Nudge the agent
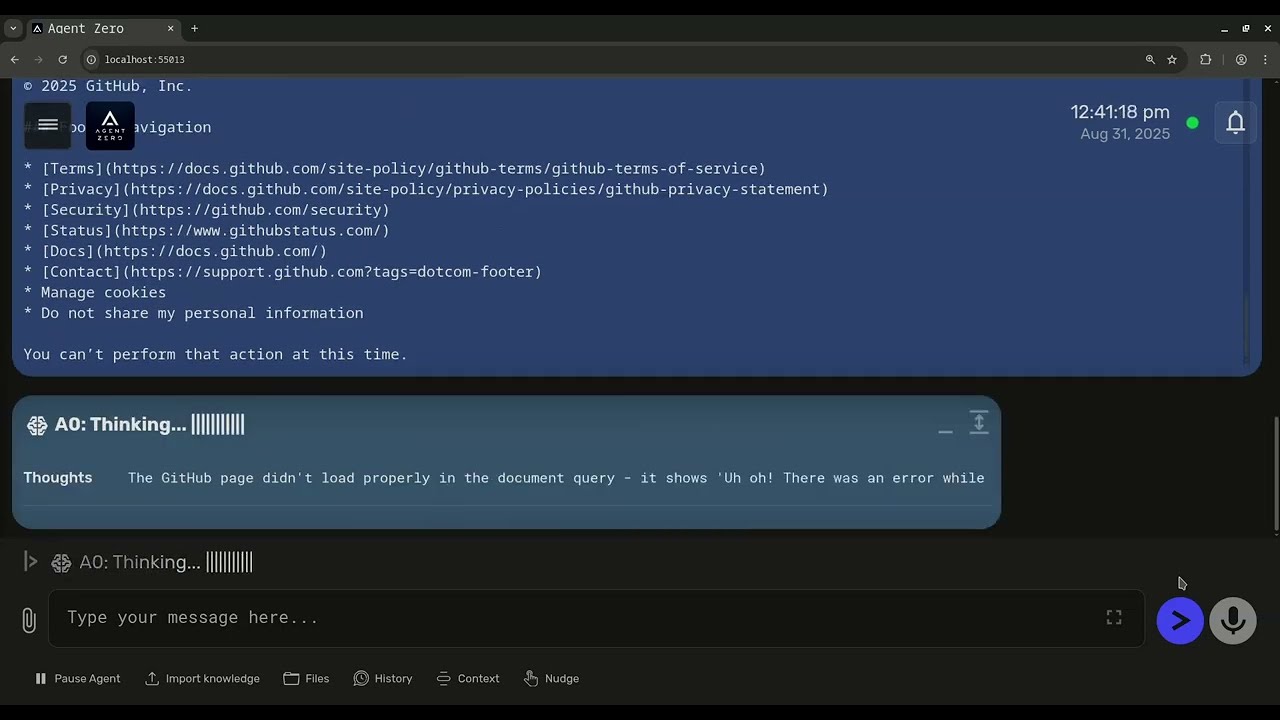Viewport: 1280px width, 720px height. [x=551, y=678]
